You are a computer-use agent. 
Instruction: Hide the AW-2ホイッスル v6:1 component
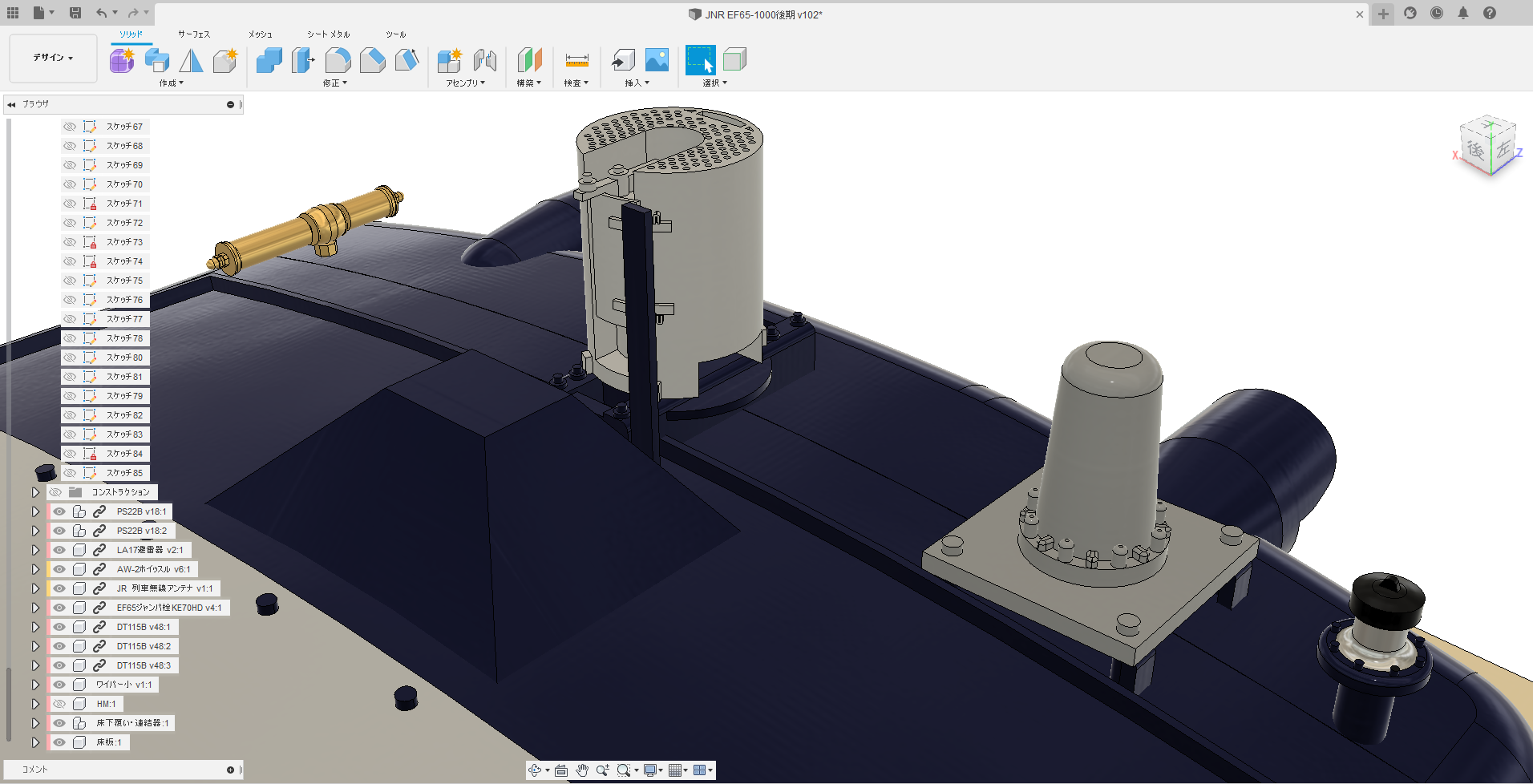[x=59, y=569]
